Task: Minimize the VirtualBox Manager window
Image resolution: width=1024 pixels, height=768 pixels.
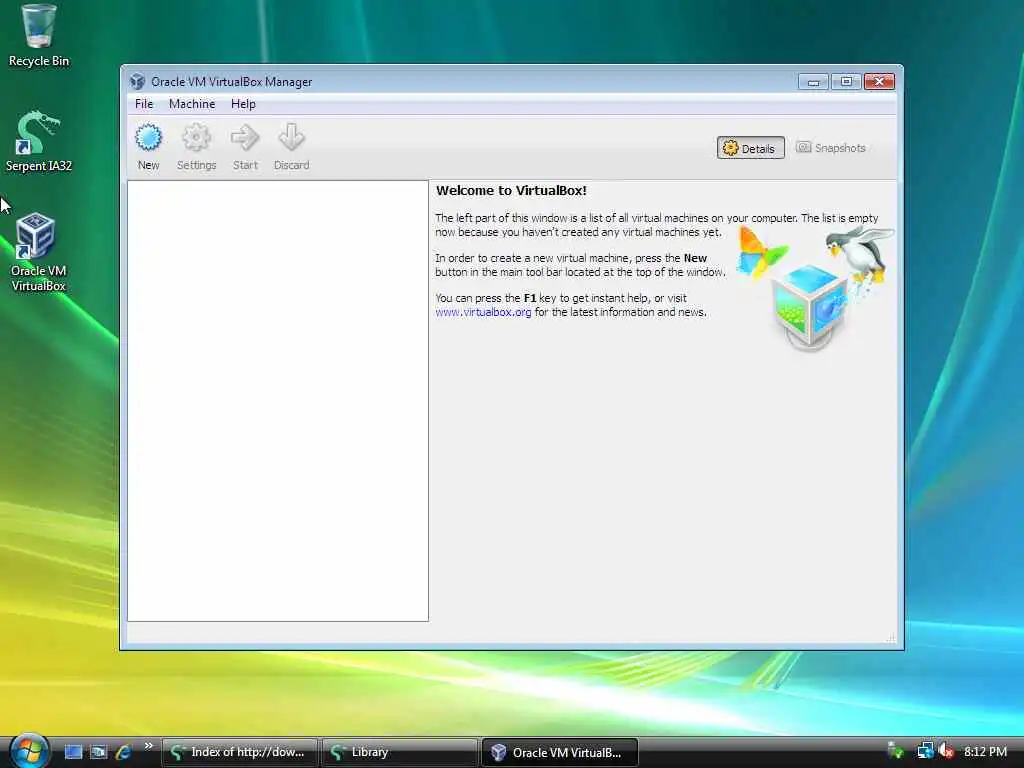Action: 813,82
